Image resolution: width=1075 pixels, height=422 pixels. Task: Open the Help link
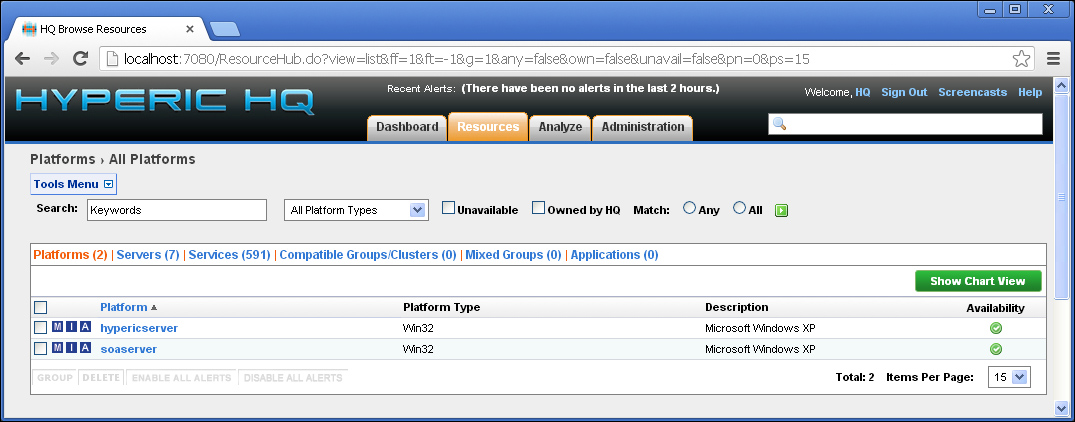click(1030, 92)
